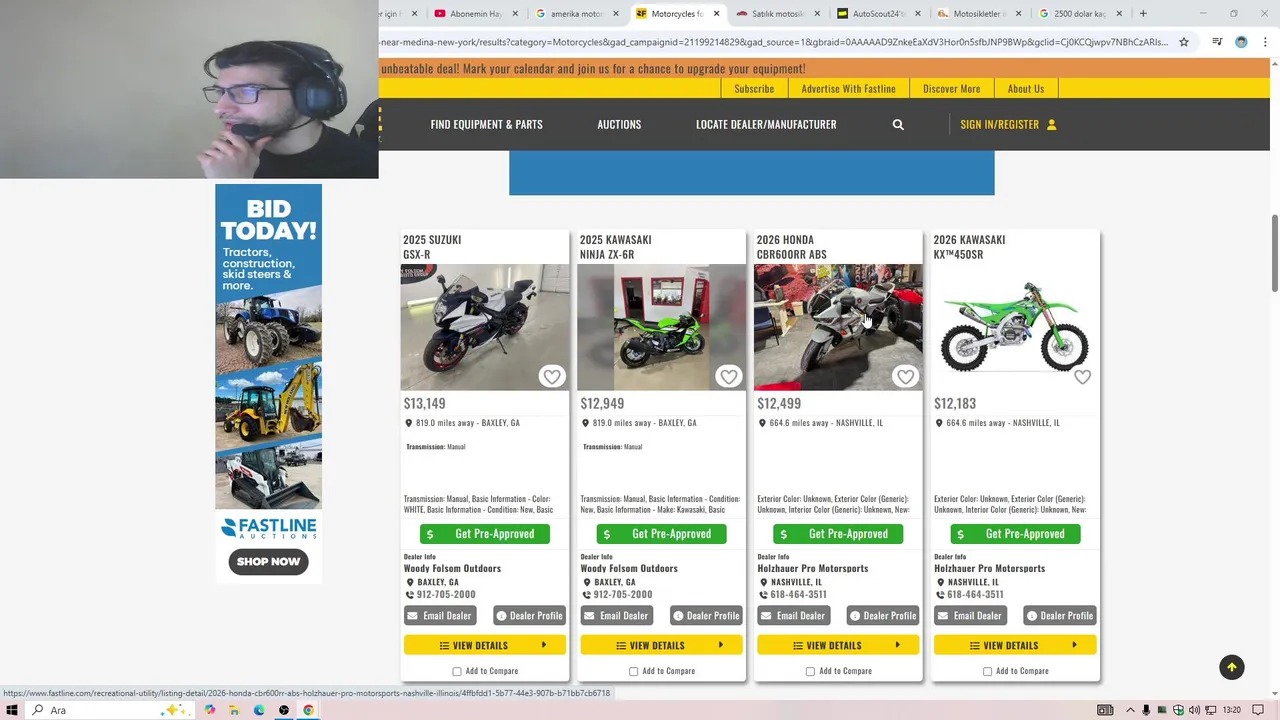Open Holzhauer Pro Motorsports on KX450SR card

click(989, 568)
